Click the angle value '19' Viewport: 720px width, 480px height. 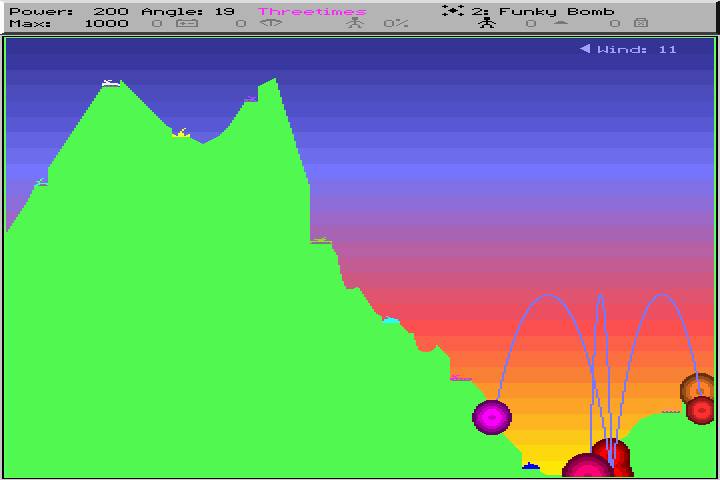tap(225, 11)
